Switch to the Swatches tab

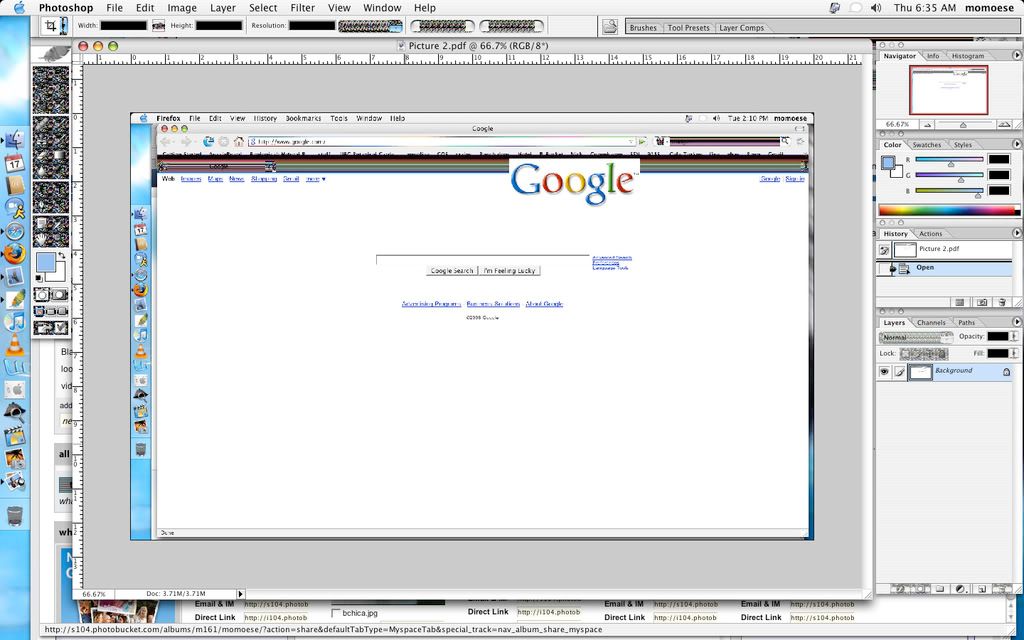coord(927,145)
